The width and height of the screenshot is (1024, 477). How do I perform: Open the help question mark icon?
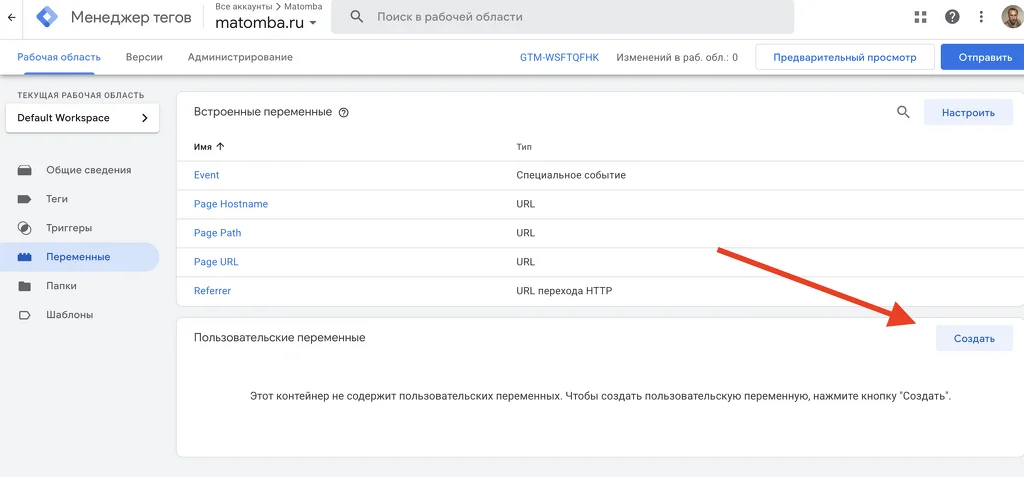pyautogui.click(x=952, y=17)
